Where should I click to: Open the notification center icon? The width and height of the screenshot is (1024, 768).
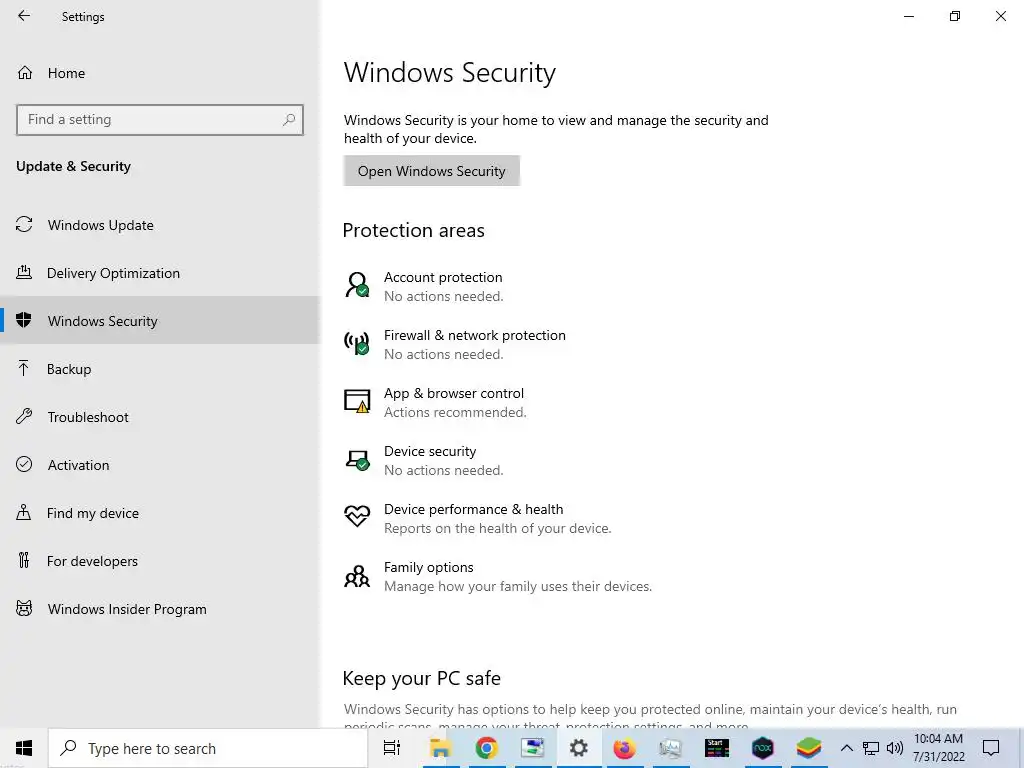[x=991, y=748]
